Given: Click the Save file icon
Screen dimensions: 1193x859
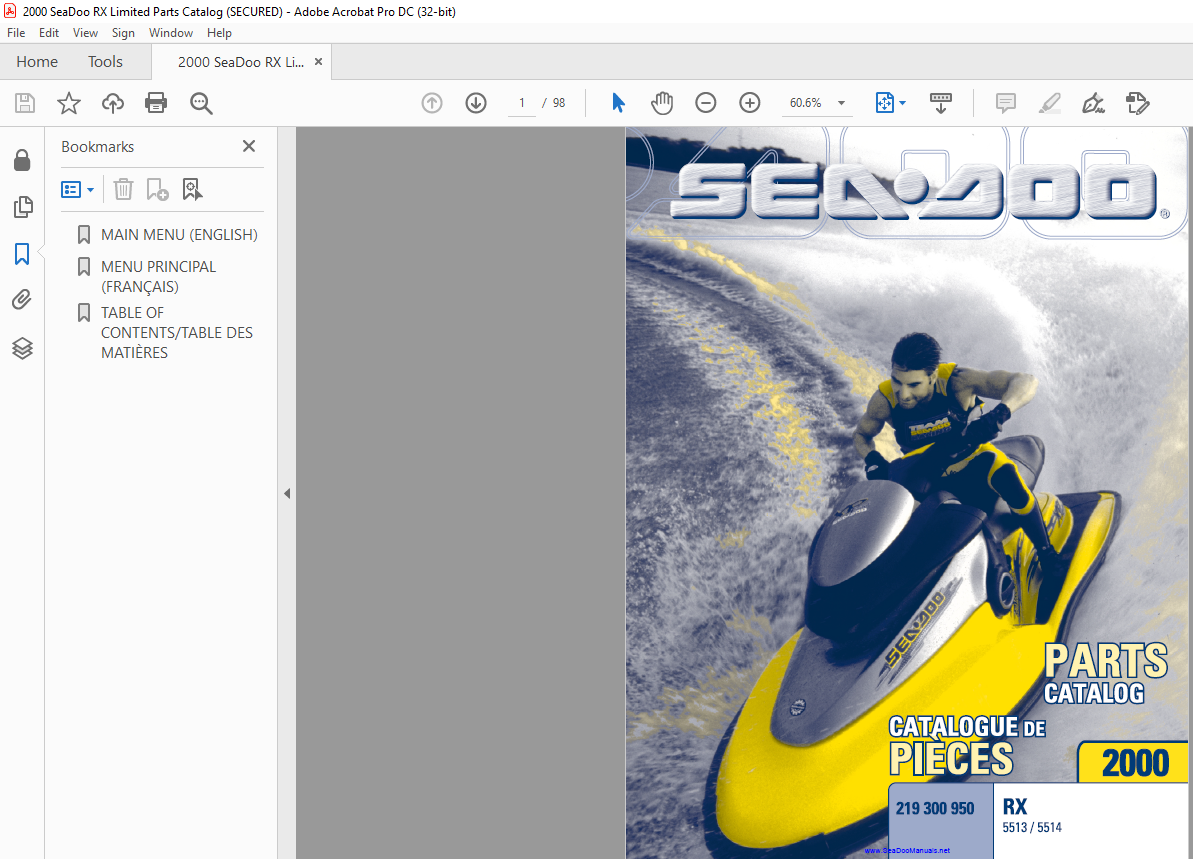Looking at the screenshot, I should click(25, 103).
